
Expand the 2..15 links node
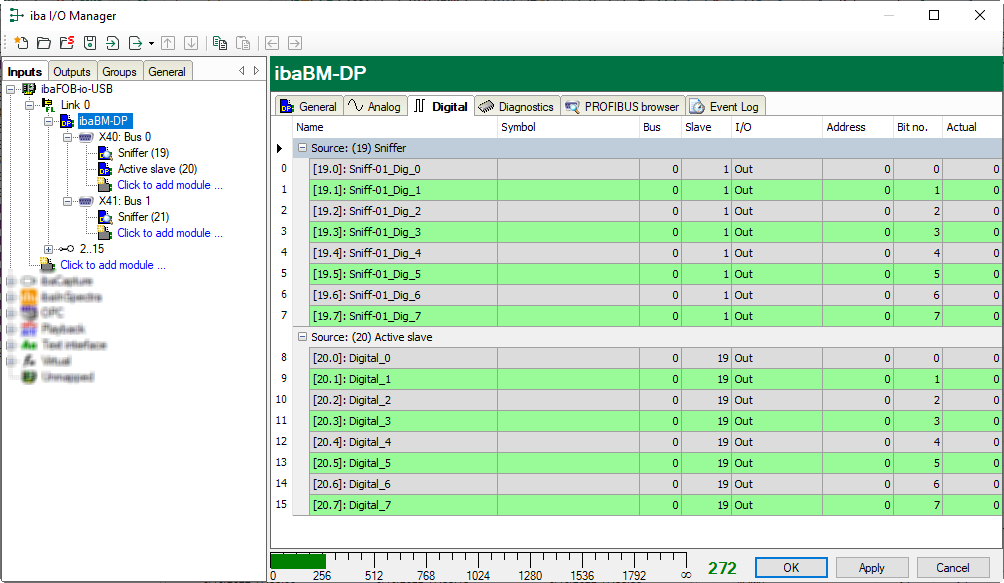49,249
